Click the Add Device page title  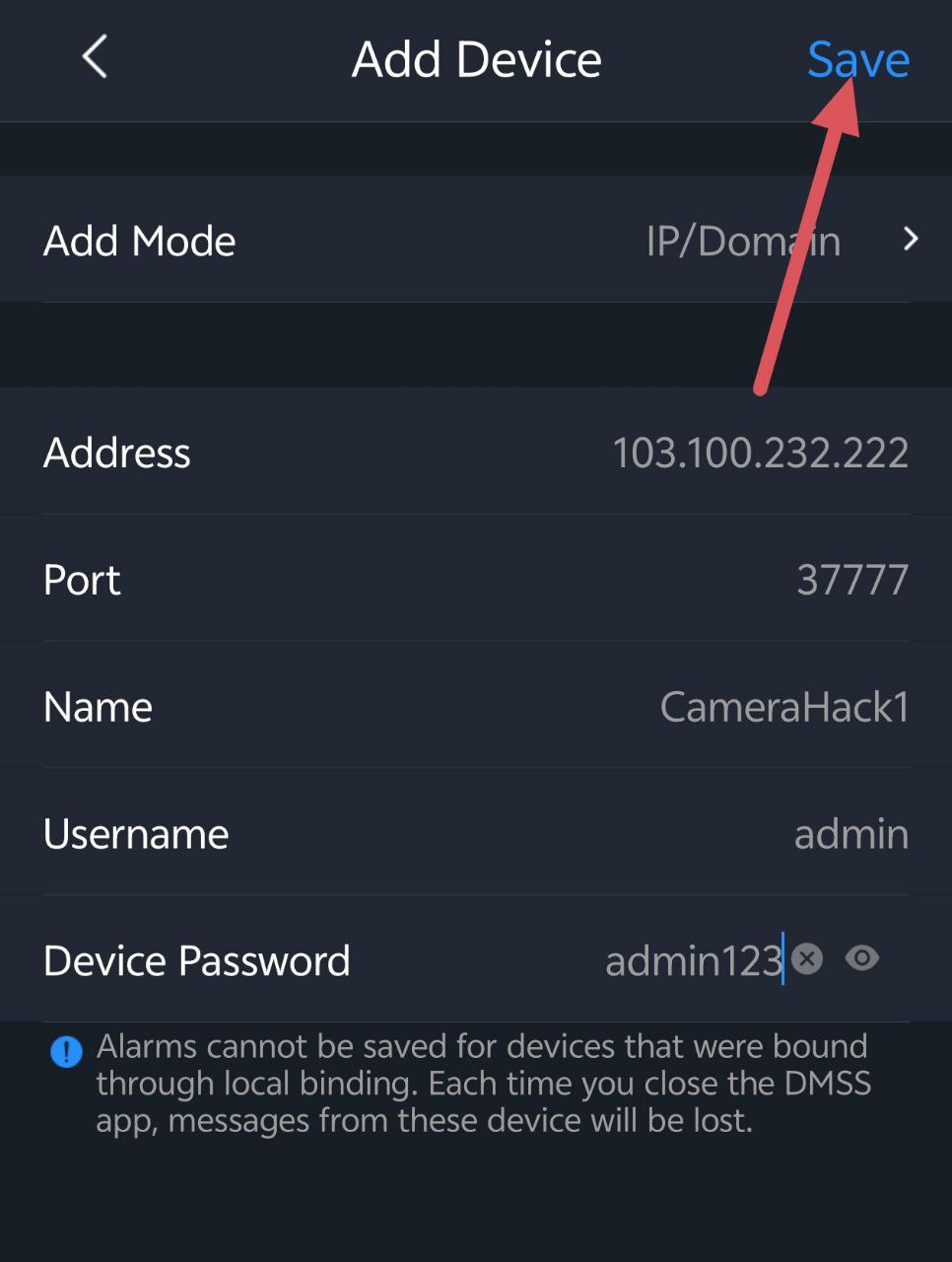[x=476, y=59]
